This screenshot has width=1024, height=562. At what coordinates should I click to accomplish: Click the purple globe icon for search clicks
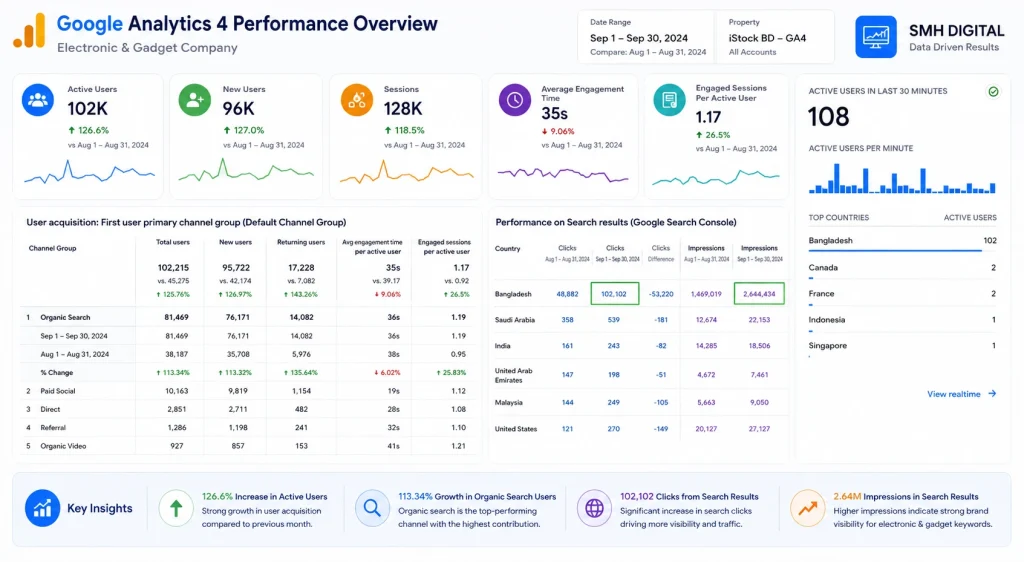click(x=594, y=508)
